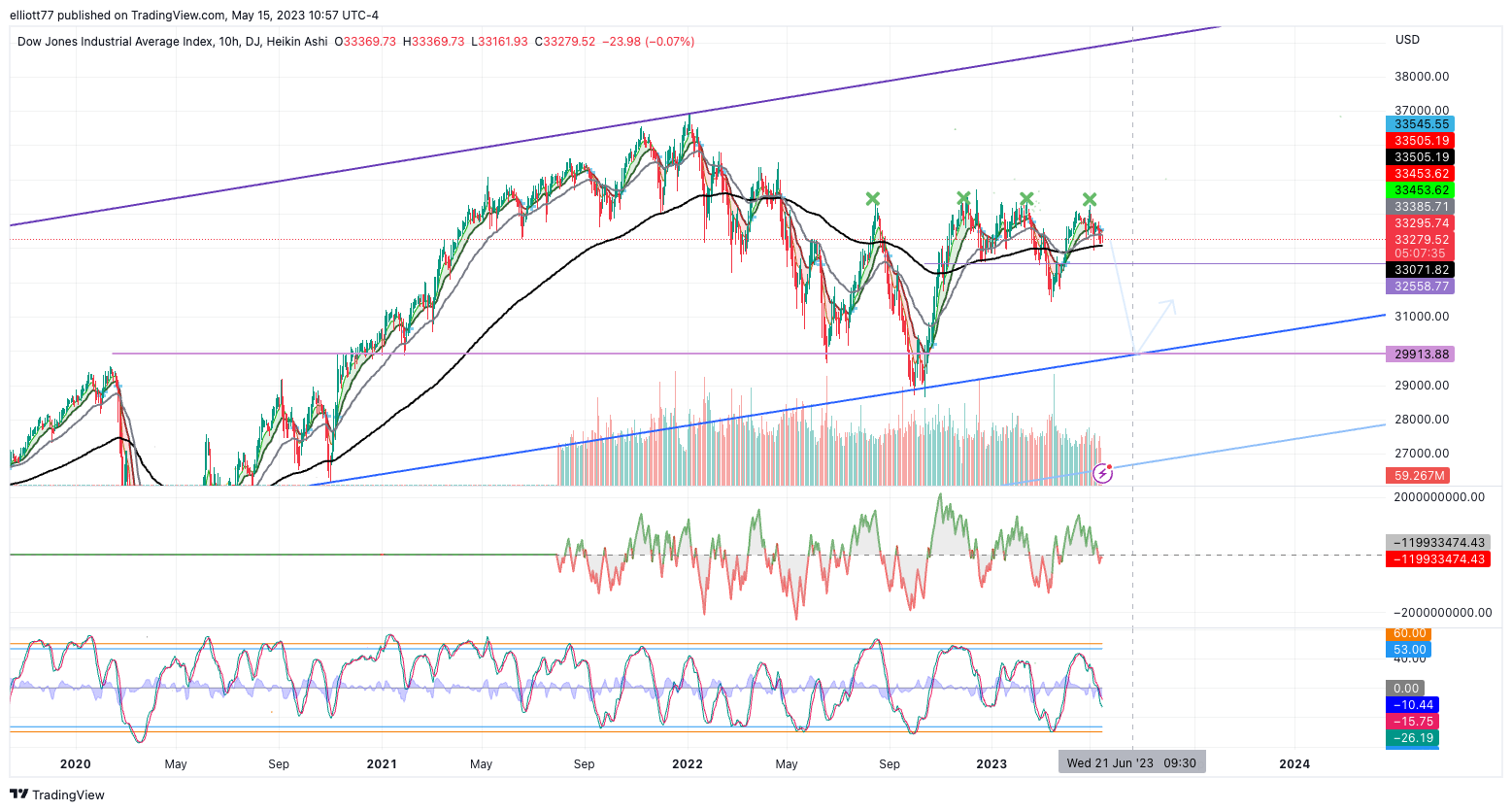Click the 59.267M volume label
Image resolution: width=1512 pixels, height=811 pixels.
1418,476
